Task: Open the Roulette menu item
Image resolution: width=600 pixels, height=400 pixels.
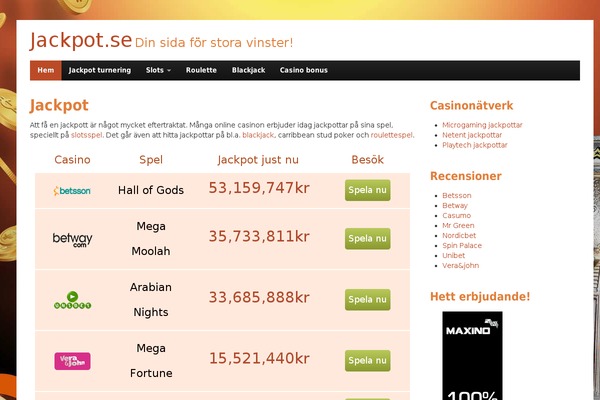Action: pyautogui.click(x=201, y=70)
